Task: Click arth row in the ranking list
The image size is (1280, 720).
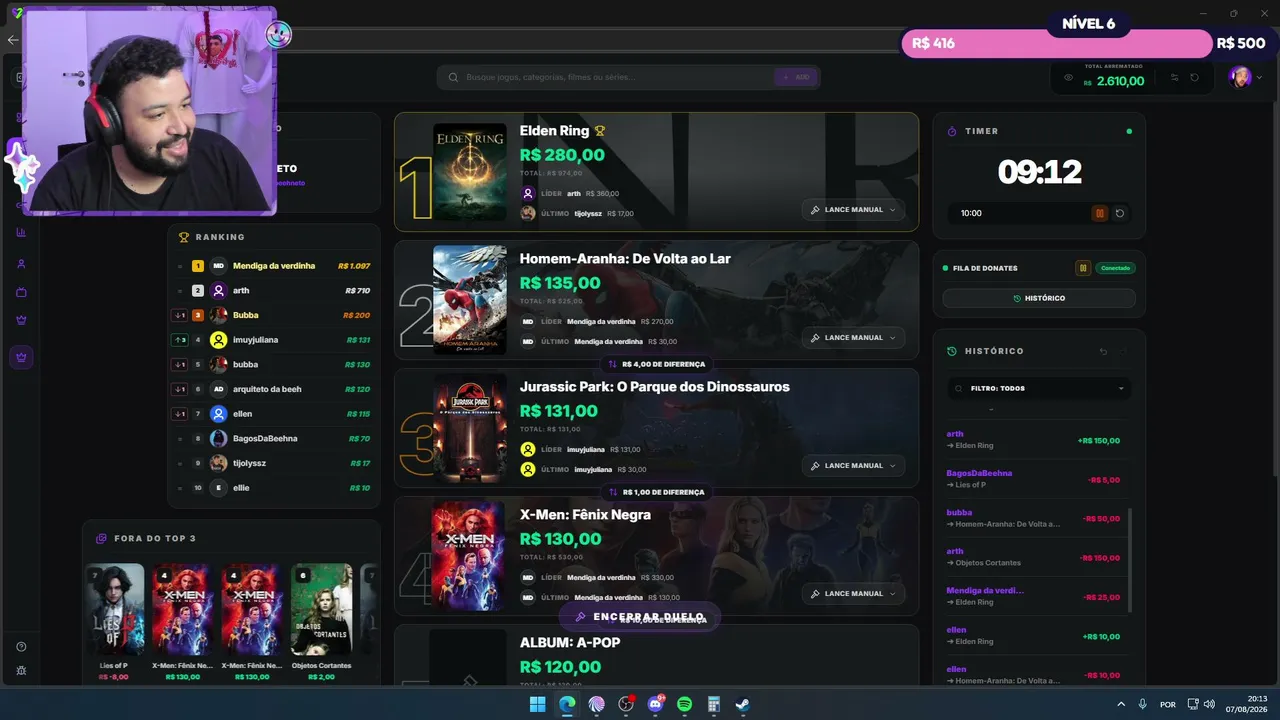Action: click(x=273, y=290)
